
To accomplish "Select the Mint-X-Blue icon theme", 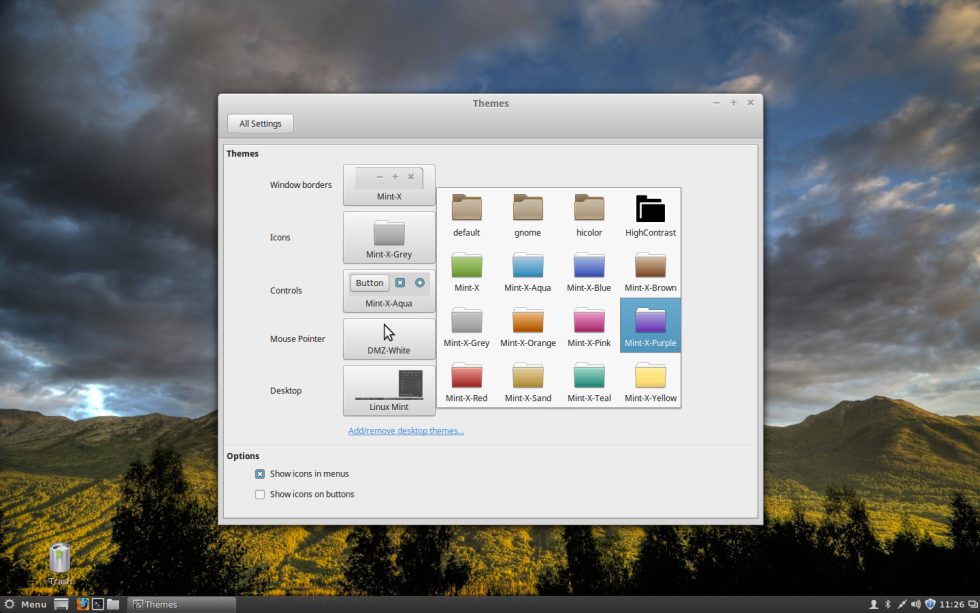I will pos(589,270).
